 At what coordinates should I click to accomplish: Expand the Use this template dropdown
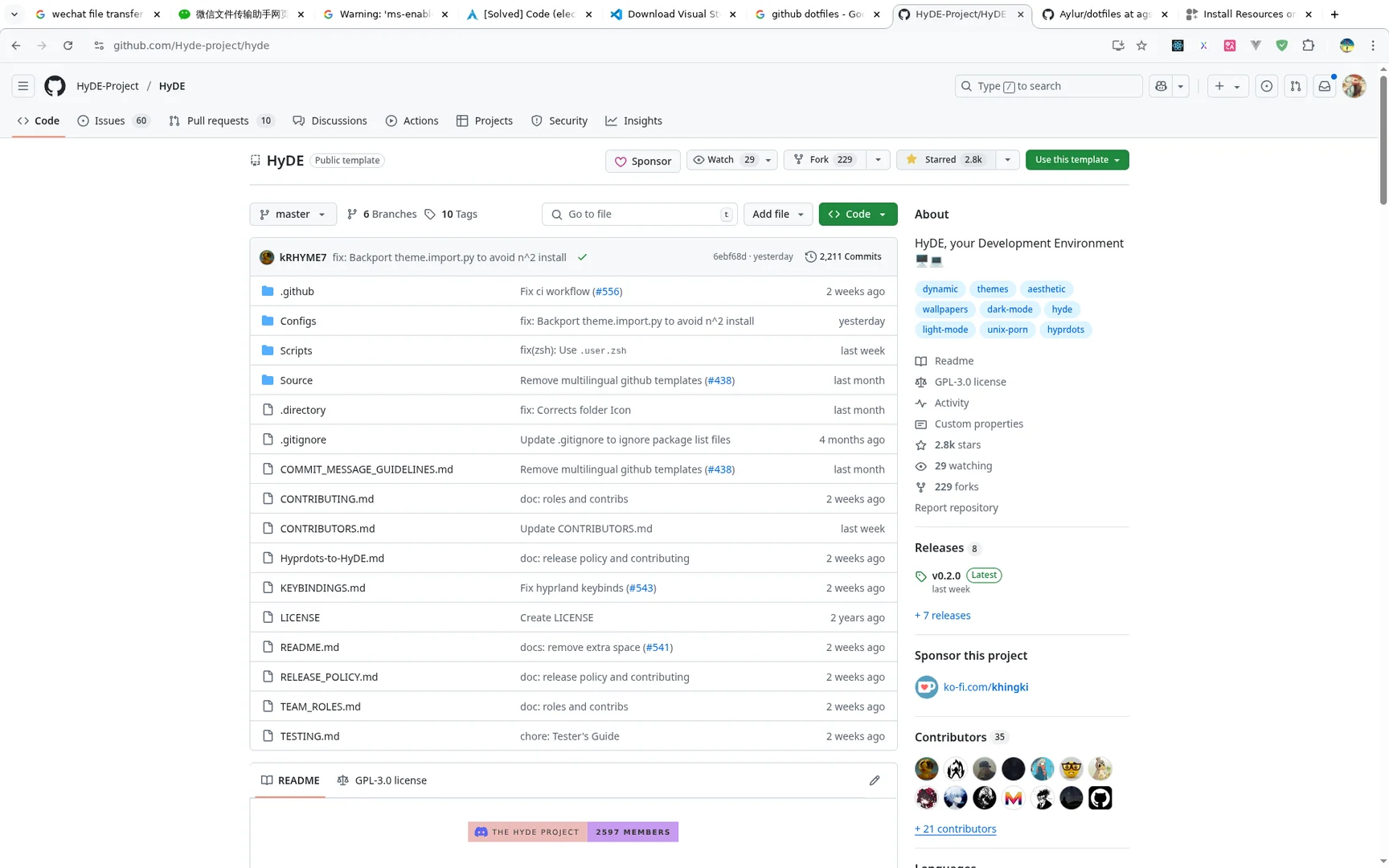[1116, 159]
